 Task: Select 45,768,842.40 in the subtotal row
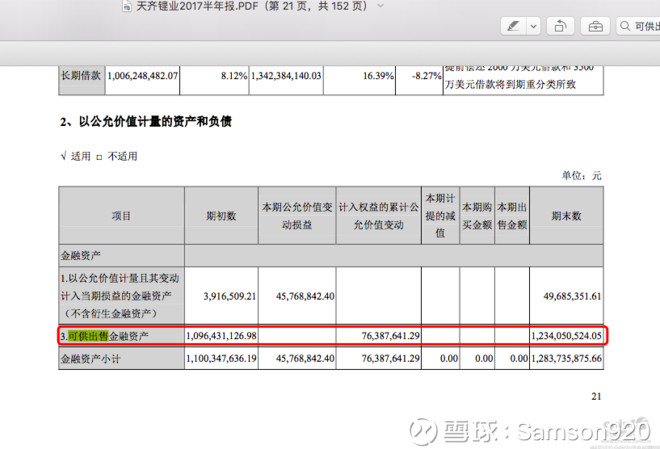(305, 359)
